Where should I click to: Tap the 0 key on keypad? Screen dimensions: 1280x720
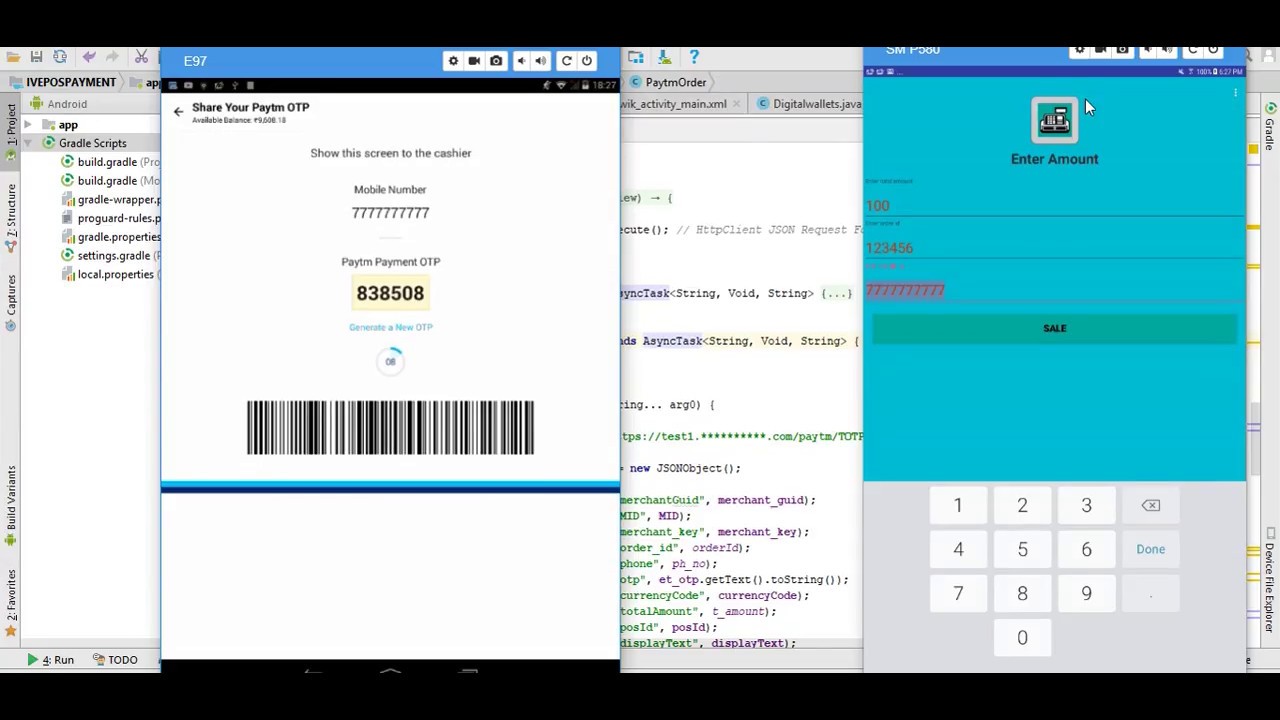pyautogui.click(x=1022, y=637)
